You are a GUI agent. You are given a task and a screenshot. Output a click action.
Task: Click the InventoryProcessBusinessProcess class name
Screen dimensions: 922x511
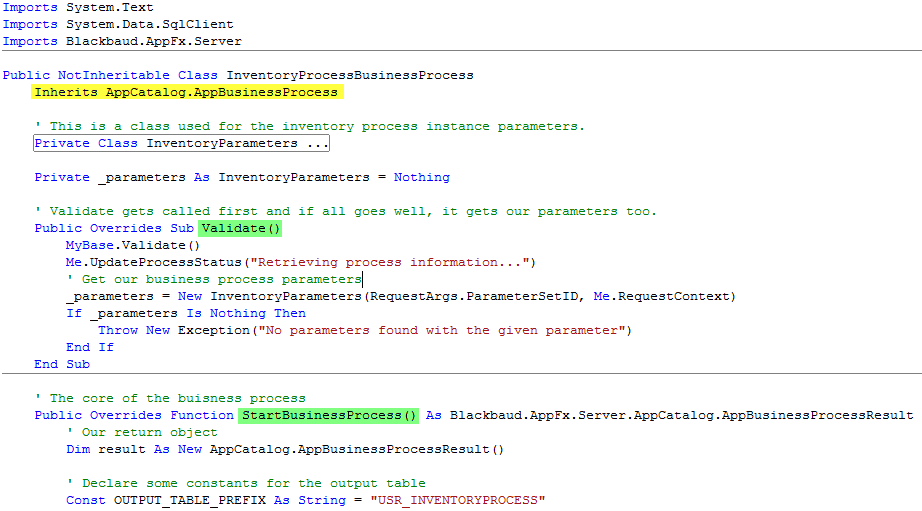coord(350,75)
